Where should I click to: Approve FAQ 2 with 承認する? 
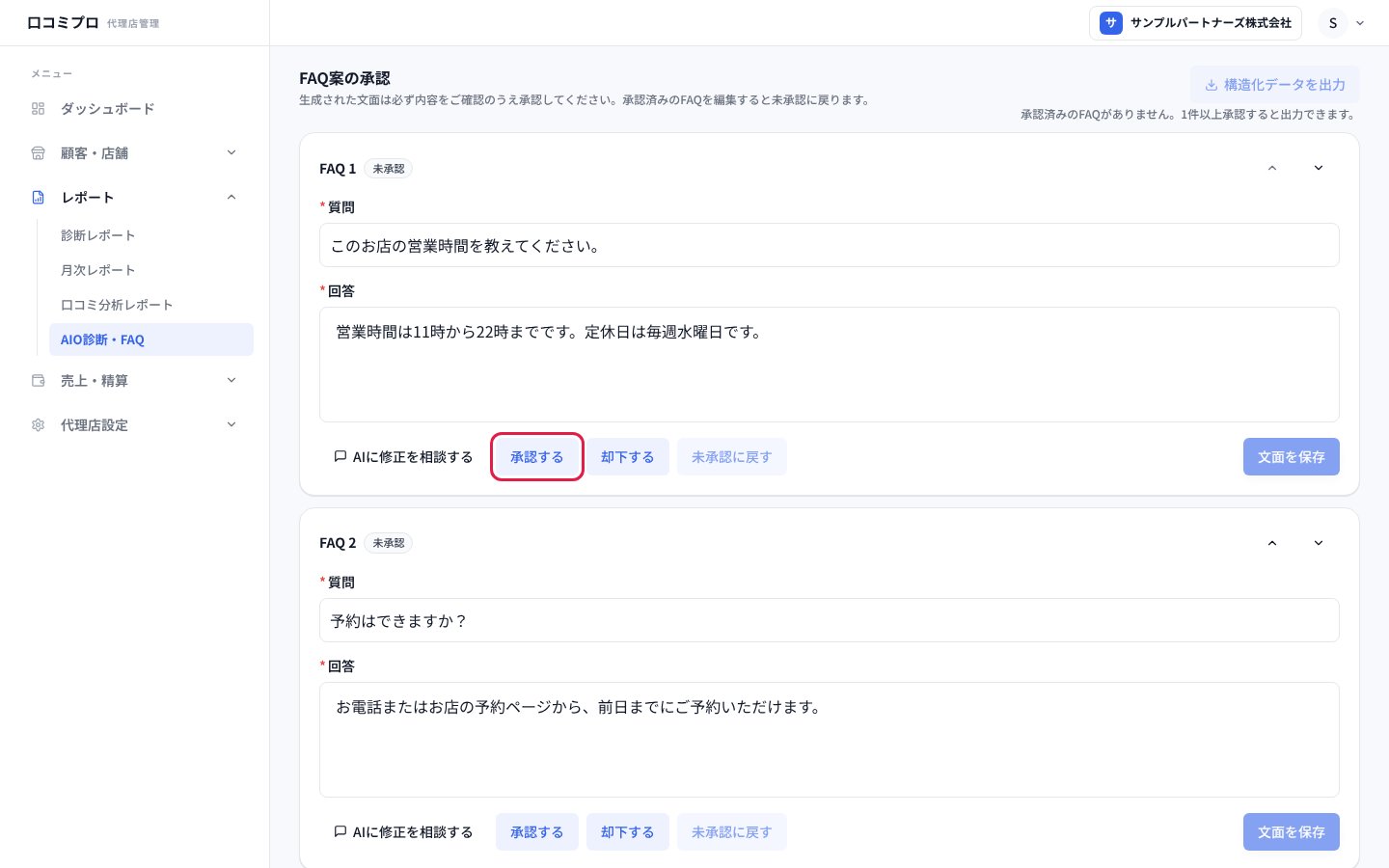(x=537, y=832)
